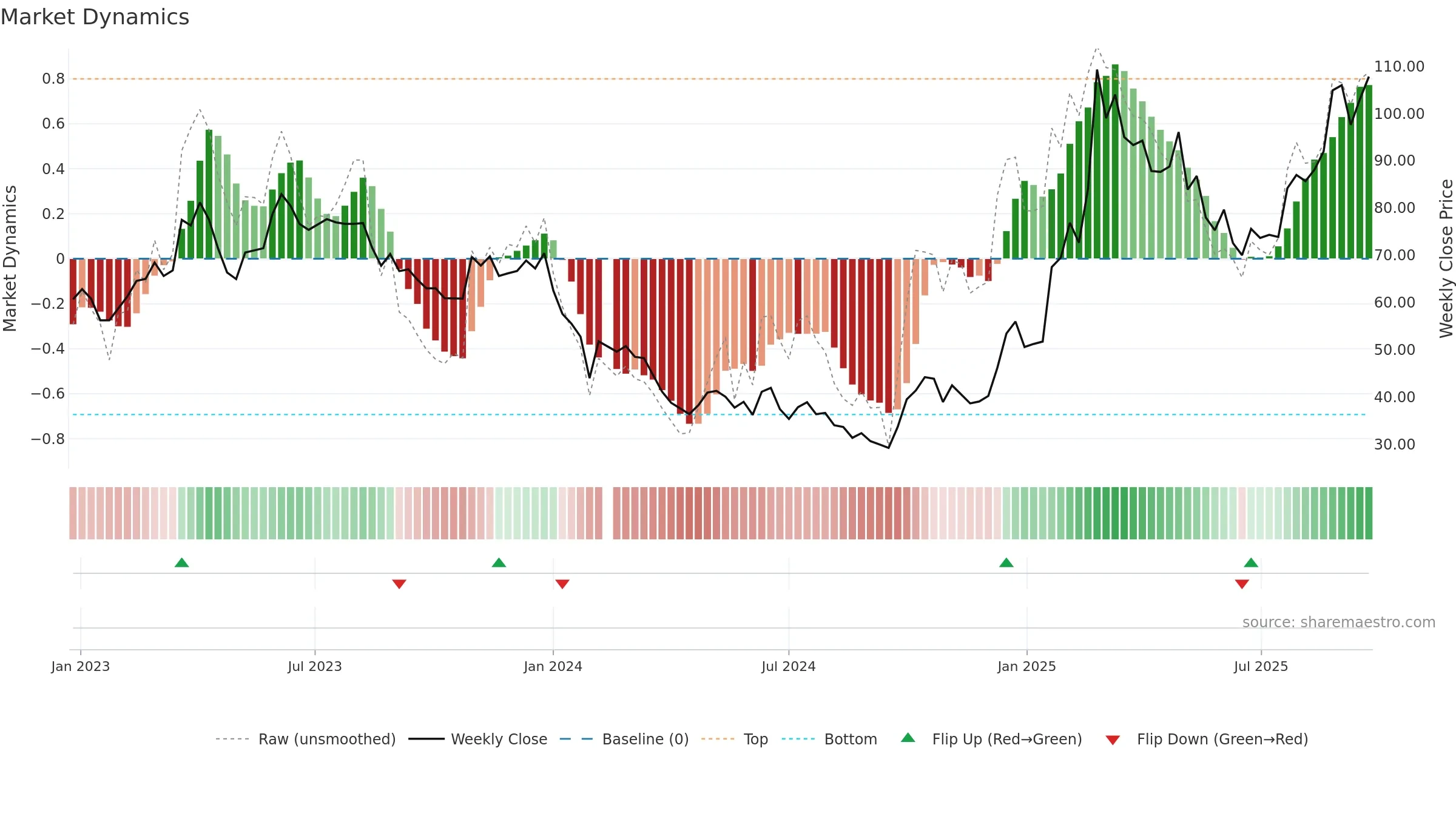Click the 70.00 price axis value
Screen dimensions: 1456x819
pos(1395,255)
